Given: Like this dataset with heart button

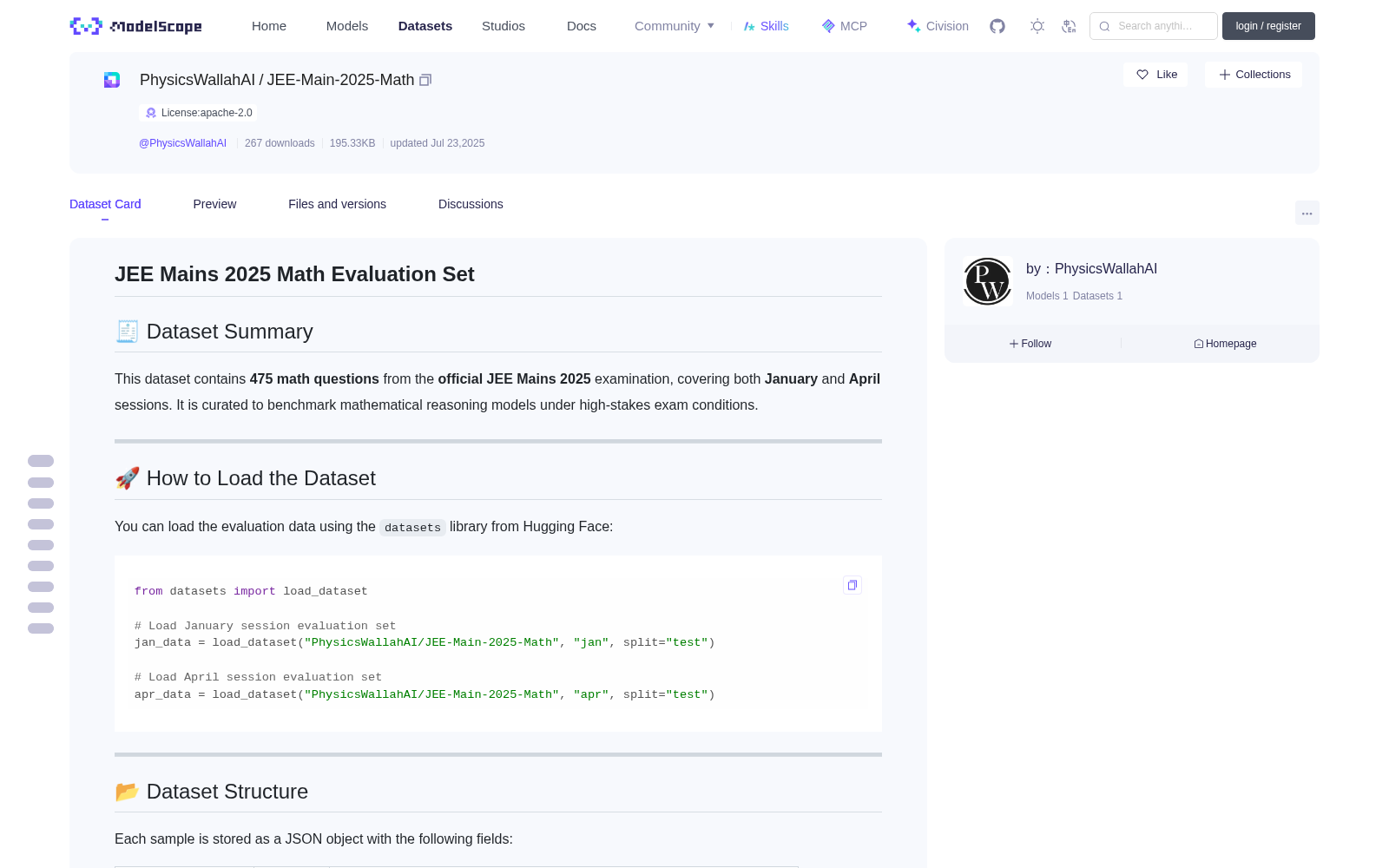Looking at the screenshot, I should click(1155, 75).
